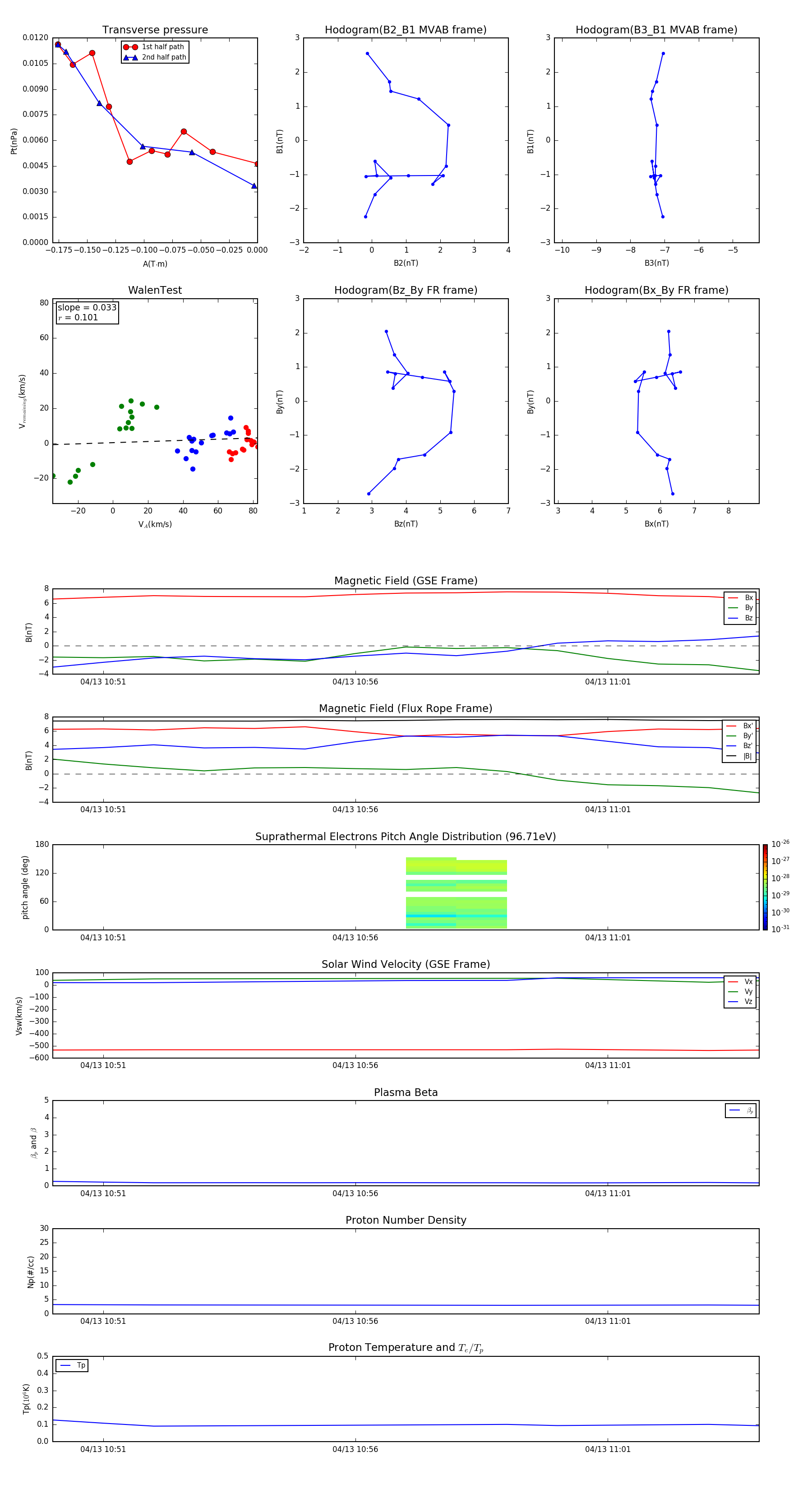This screenshot has height=1489, width=812.
Task: Click the 'Proton Temperature and Te/Tp' title
Action: tap(406, 1348)
